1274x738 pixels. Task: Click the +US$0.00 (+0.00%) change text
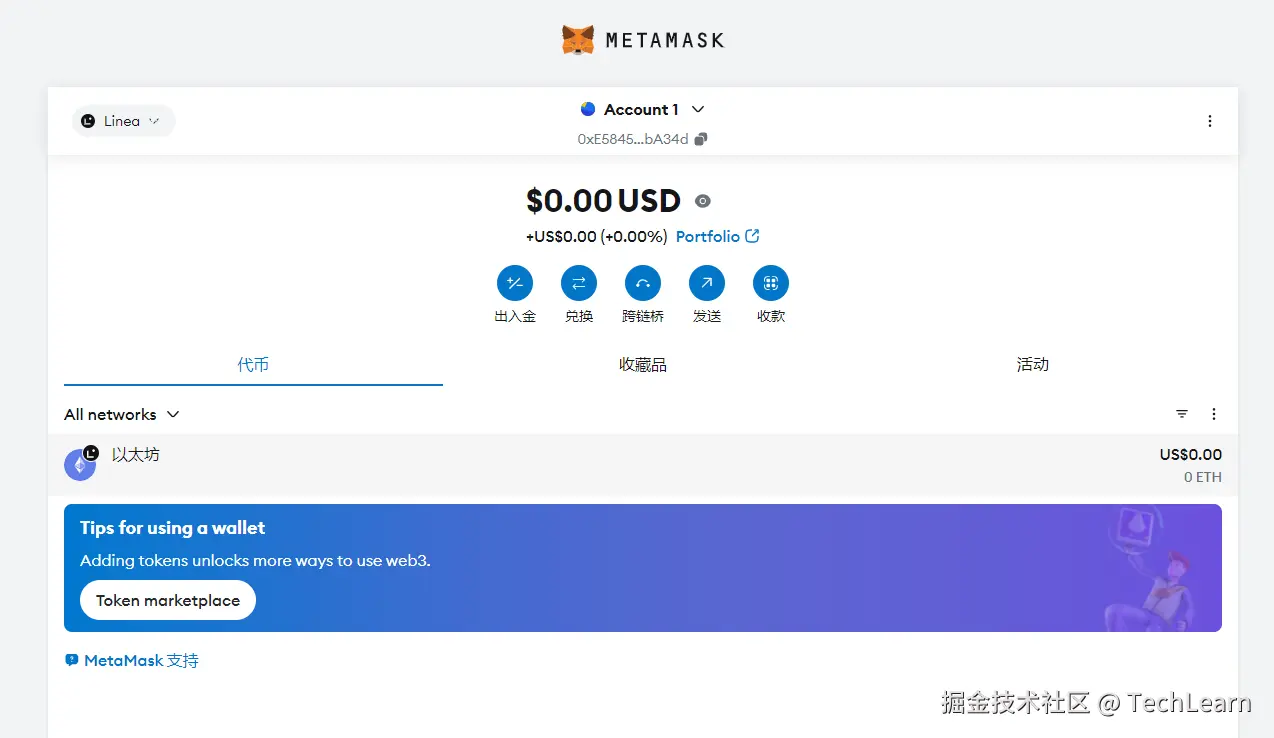point(596,236)
